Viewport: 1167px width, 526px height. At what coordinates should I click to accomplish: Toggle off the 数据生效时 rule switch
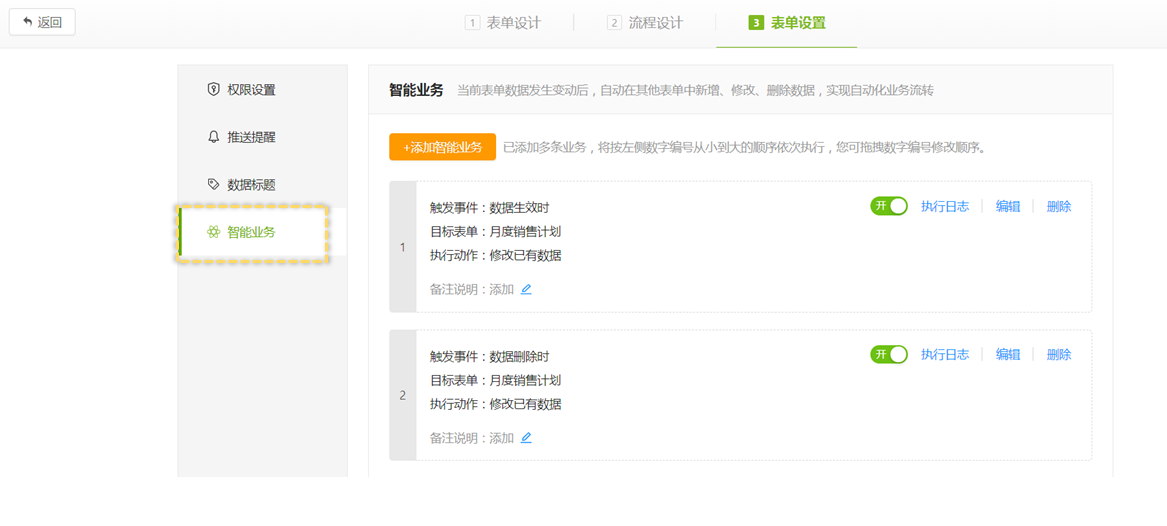(x=889, y=206)
